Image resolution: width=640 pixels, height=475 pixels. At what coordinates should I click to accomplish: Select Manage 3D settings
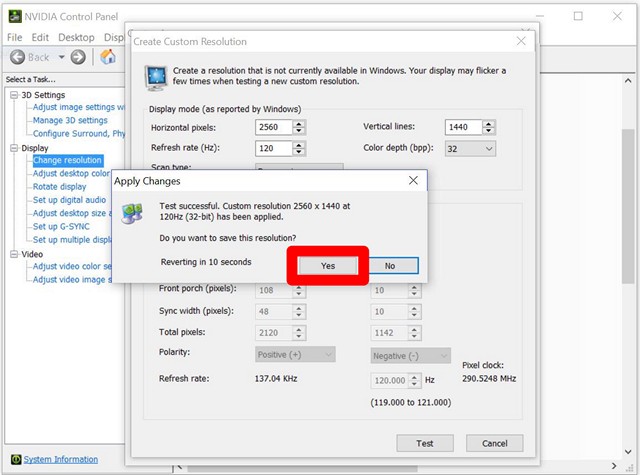pyautogui.click(x=70, y=120)
